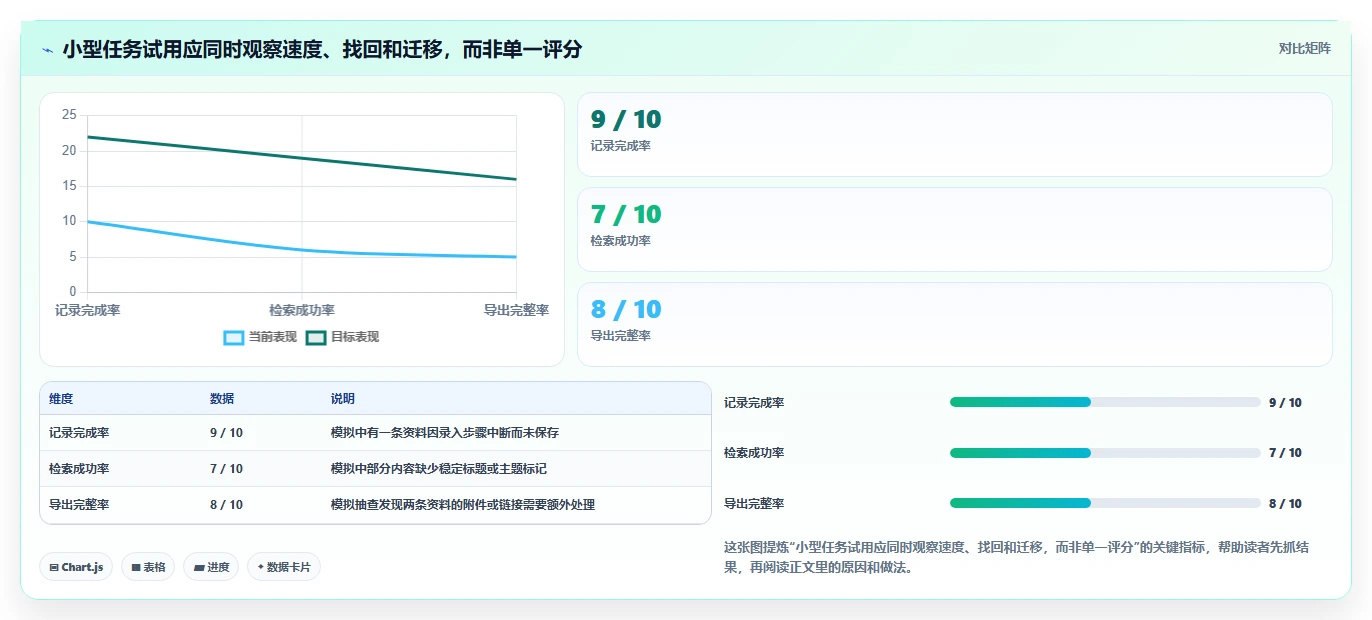Click 9 / 10 value beside progress bar
Viewport: 1372px width, 620px height.
[x=1285, y=403]
